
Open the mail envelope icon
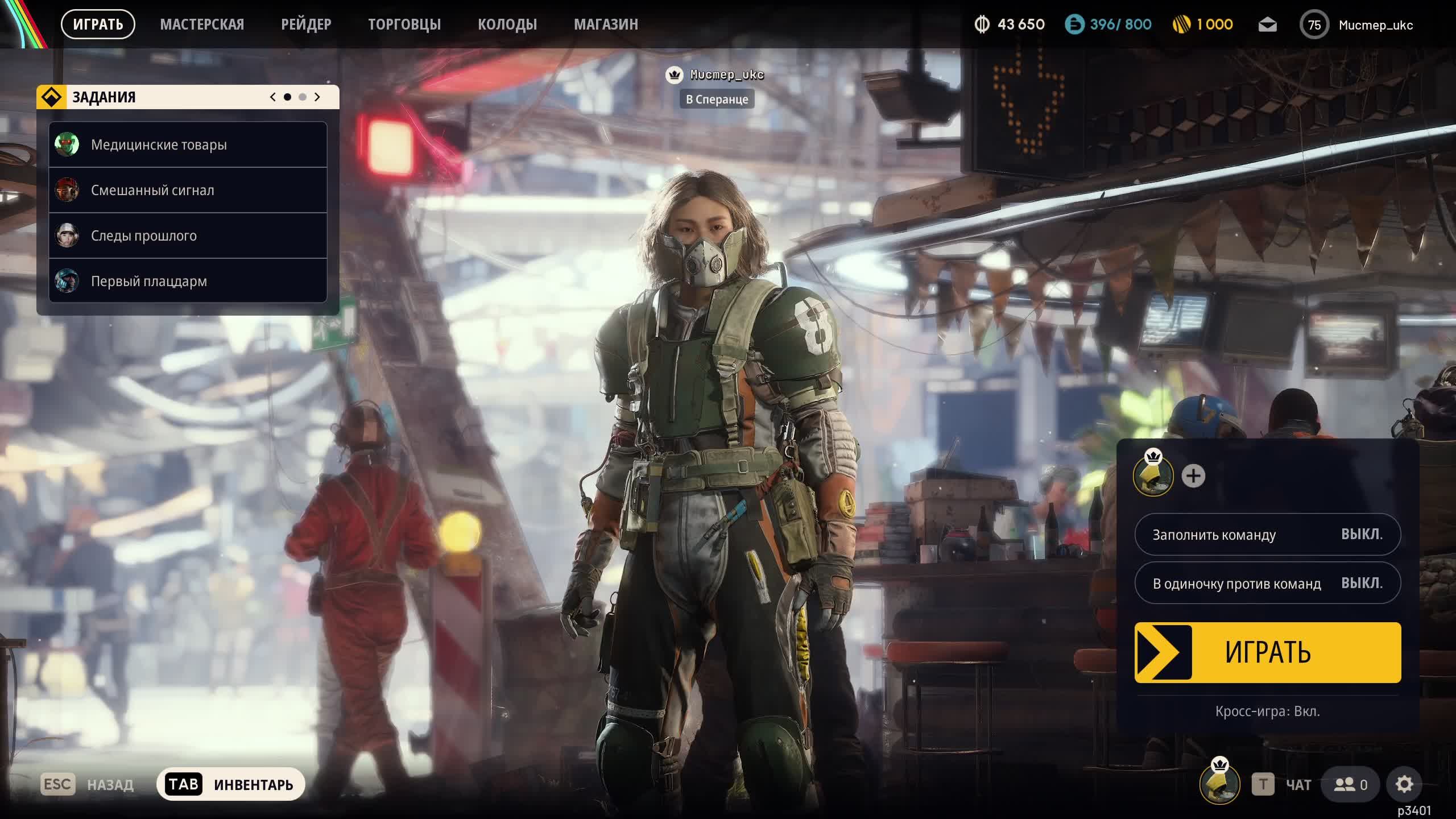[x=1267, y=25]
